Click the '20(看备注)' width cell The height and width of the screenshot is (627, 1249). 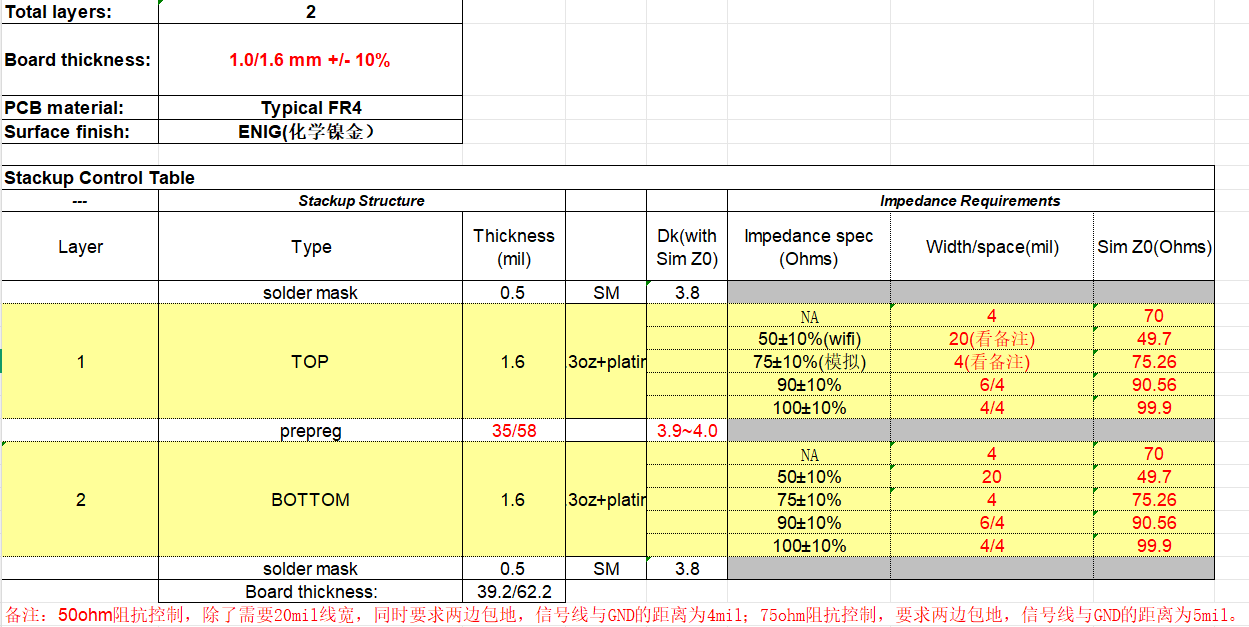point(991,339)
